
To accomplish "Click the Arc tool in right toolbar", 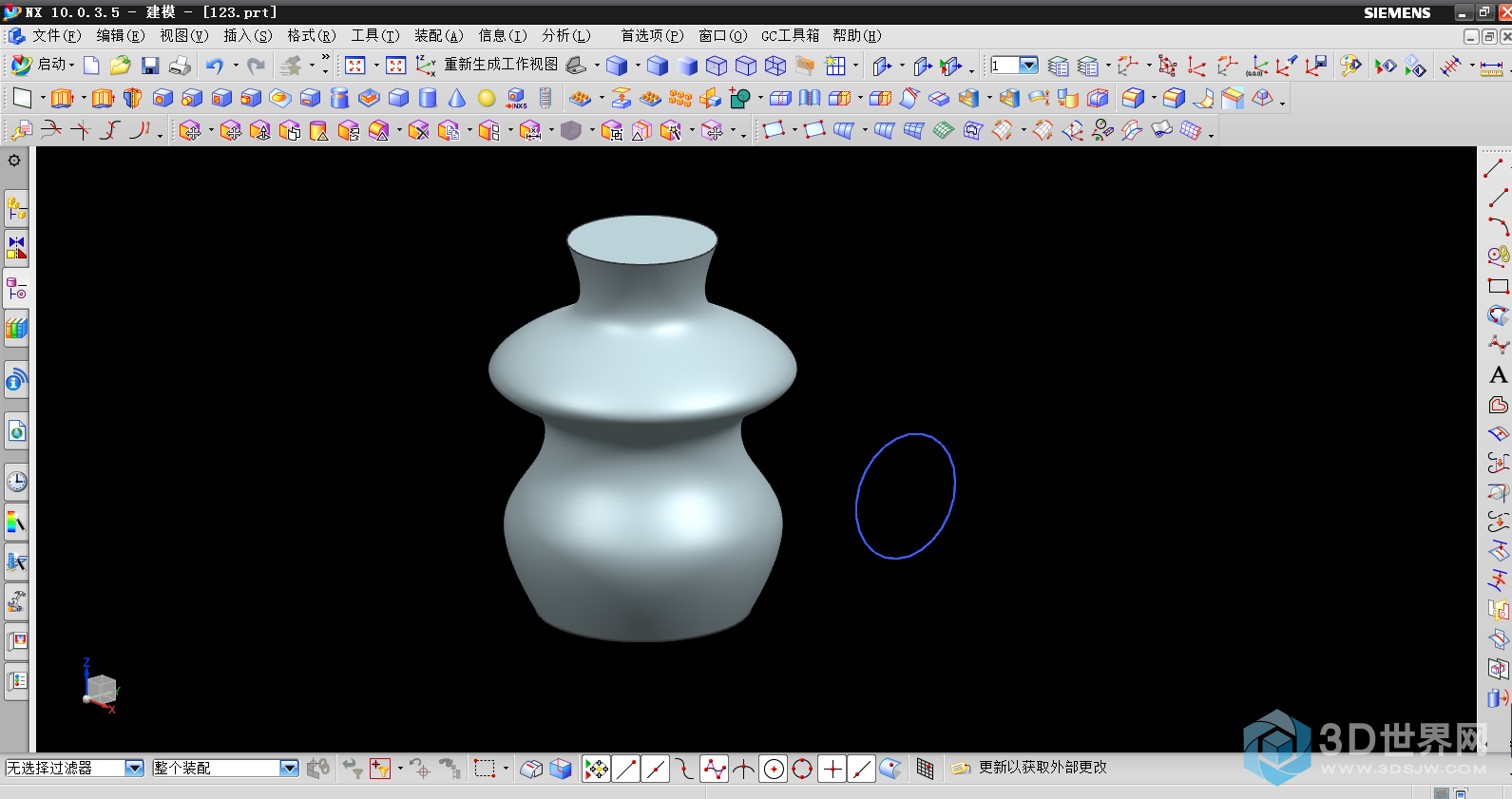I will (x=1498, y=226).
